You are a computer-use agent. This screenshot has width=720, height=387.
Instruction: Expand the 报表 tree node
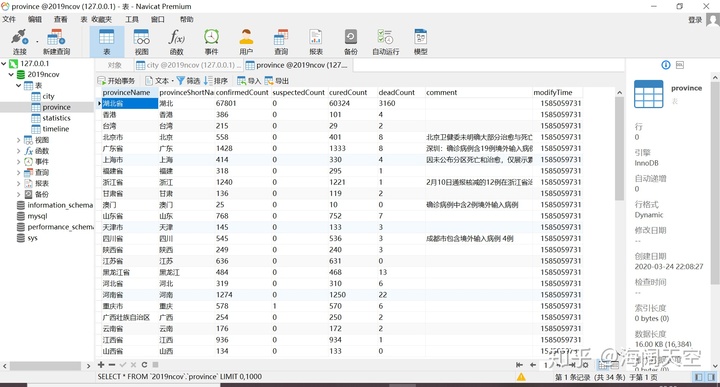[x=19, y=183]
